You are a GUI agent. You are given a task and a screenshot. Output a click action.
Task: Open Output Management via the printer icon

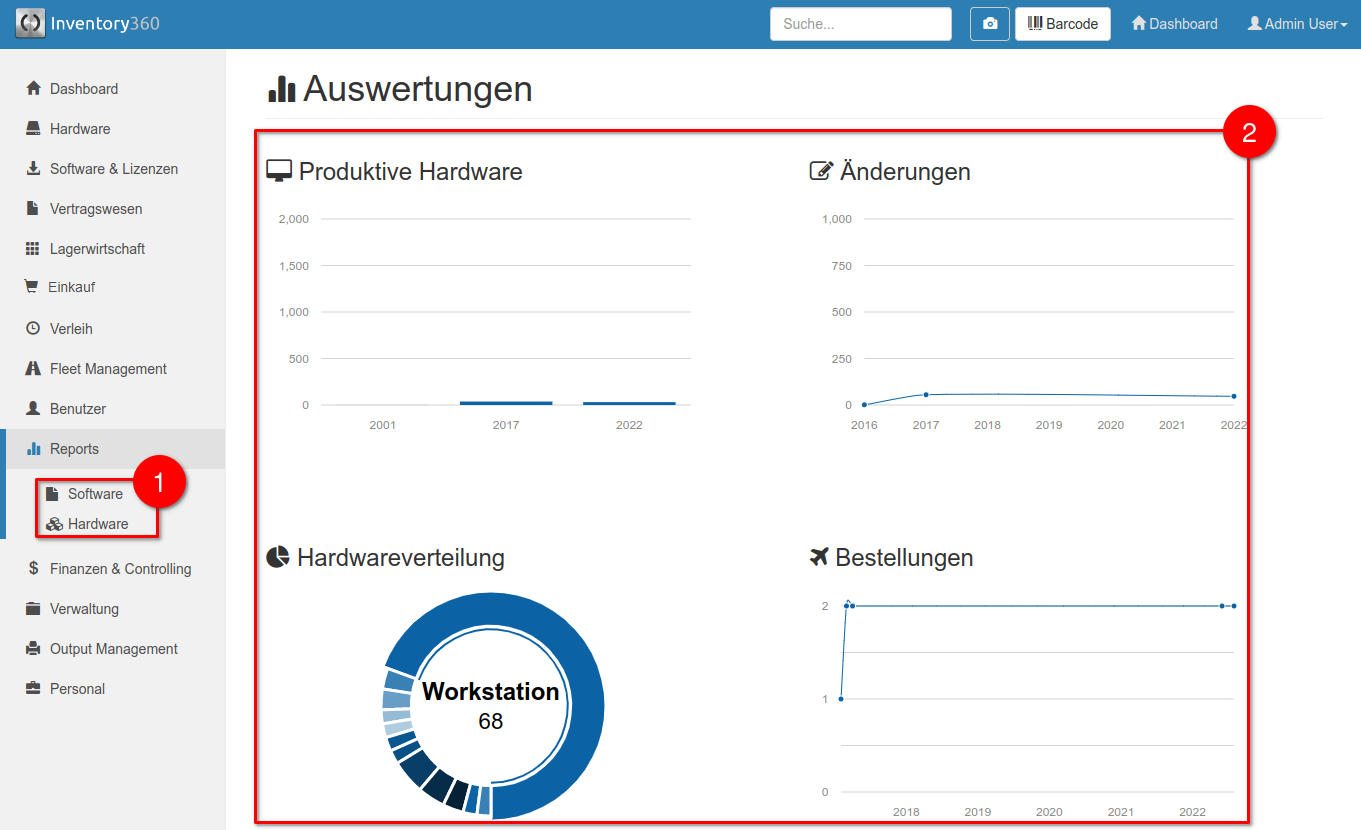pyautogui.click(x=33, y=648)
